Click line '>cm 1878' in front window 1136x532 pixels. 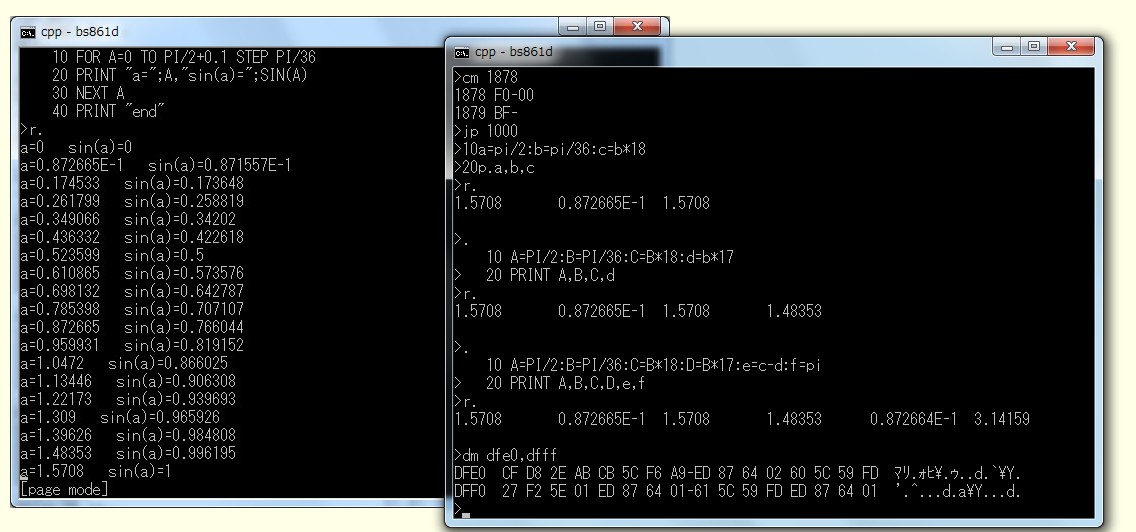[x=486, y=77]
